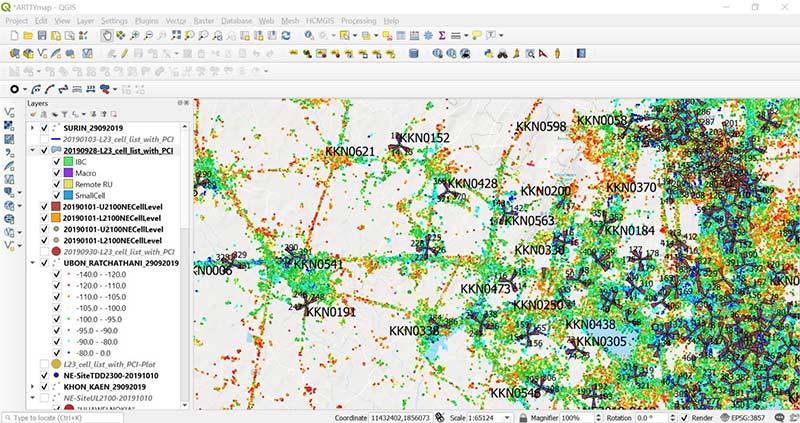Viewport: 800px width, 423px height.
Task: Open a project via the folder icon
Action: 28,35
